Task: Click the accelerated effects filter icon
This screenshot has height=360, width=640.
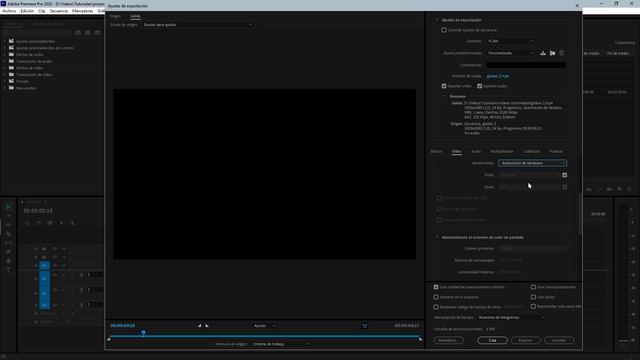Action: click(x=78, y=32)
